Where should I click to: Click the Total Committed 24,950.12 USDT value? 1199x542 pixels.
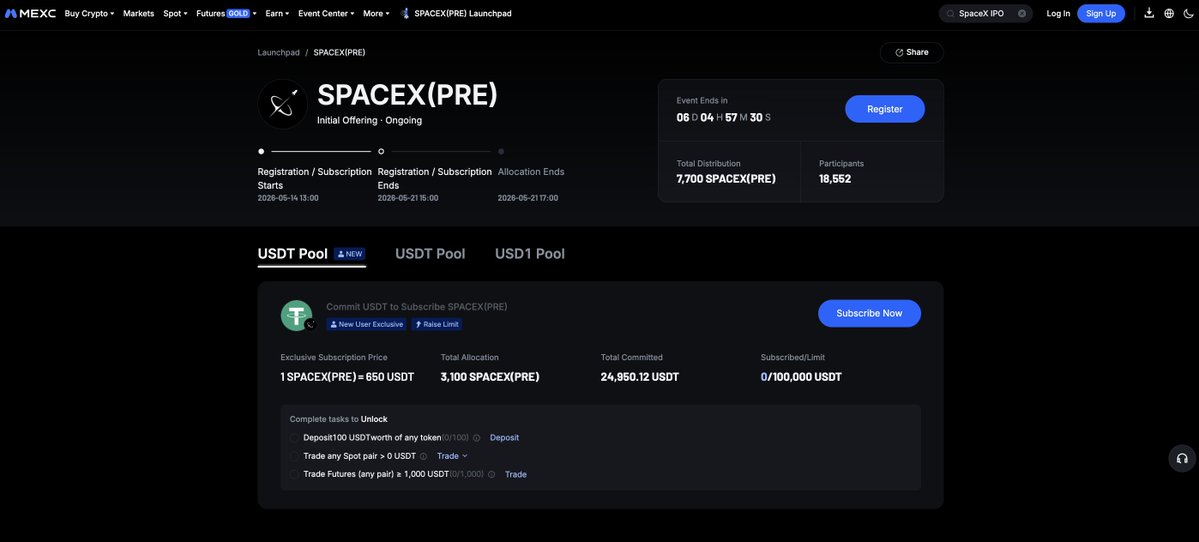tap(640, 377)
